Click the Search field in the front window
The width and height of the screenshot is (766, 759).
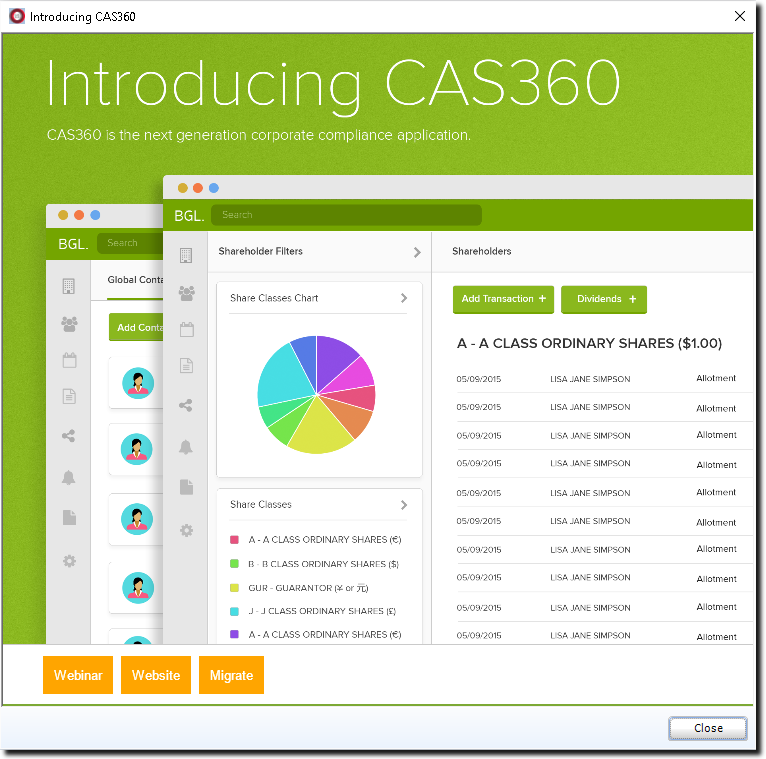346,215
